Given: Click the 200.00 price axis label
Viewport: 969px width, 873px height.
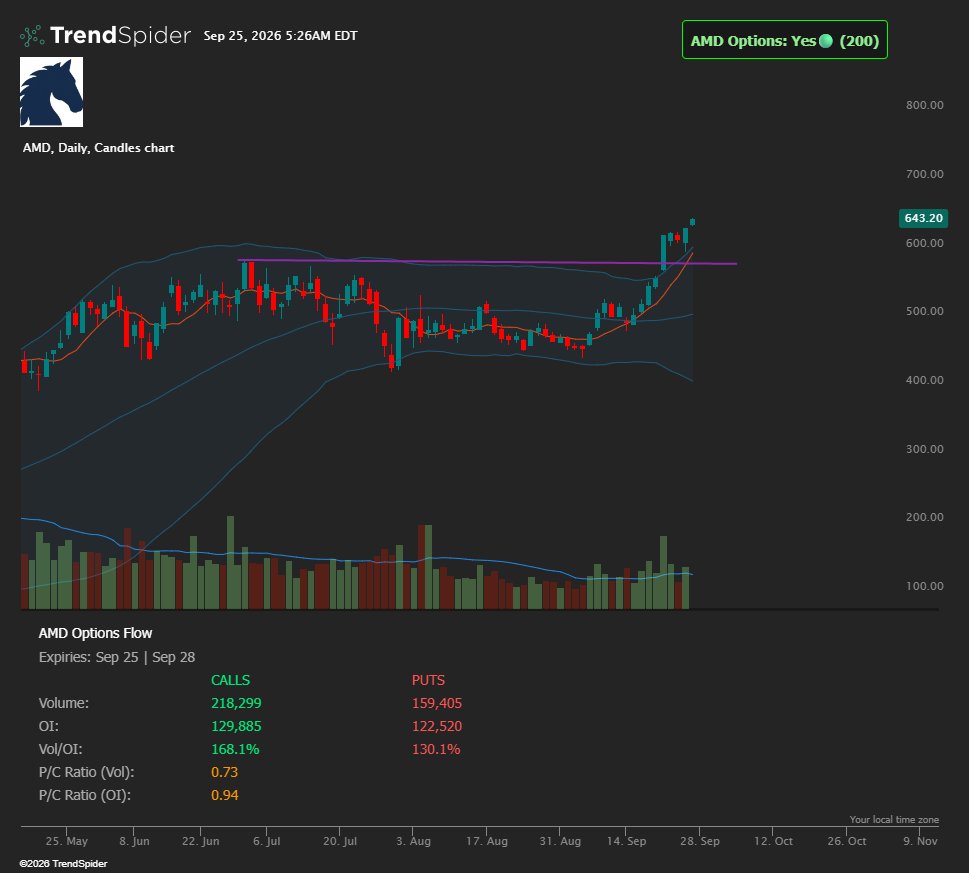Looking at the screenshot, I should [x=925, y=517].
